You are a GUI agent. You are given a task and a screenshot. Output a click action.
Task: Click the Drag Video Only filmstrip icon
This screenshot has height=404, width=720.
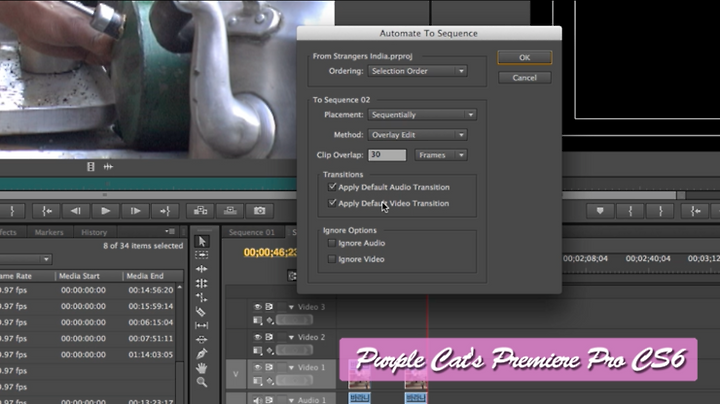[91, 167]
